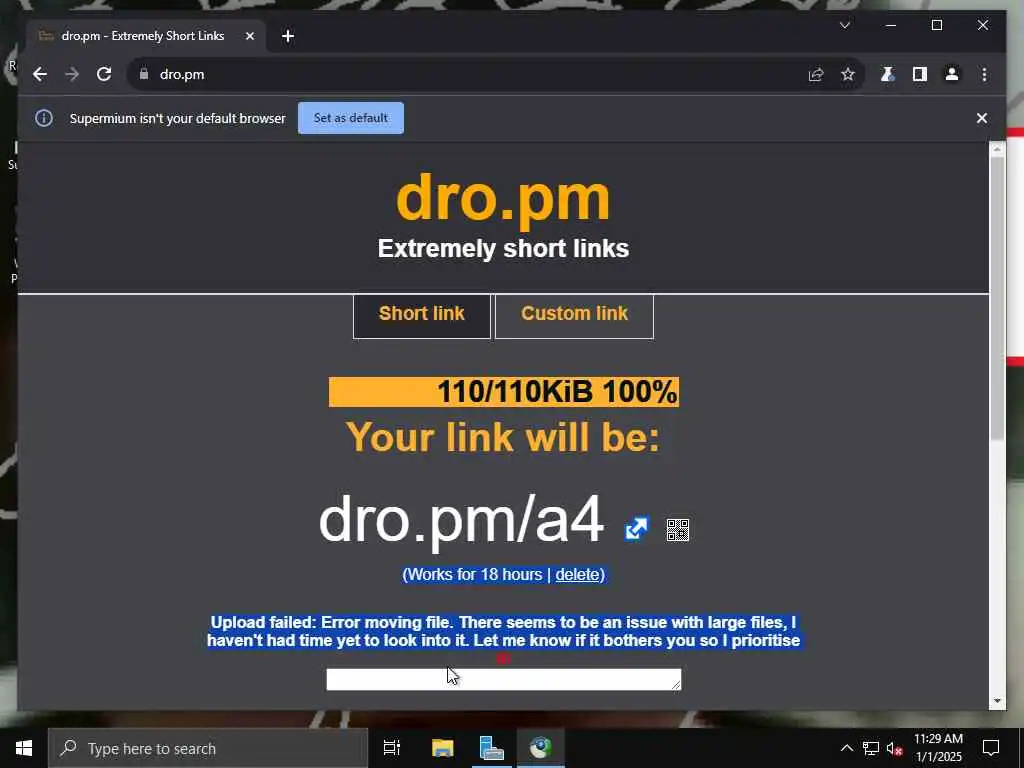Expand the tab search chevron
Viewport: 1024px width, 768px height.
844,25
